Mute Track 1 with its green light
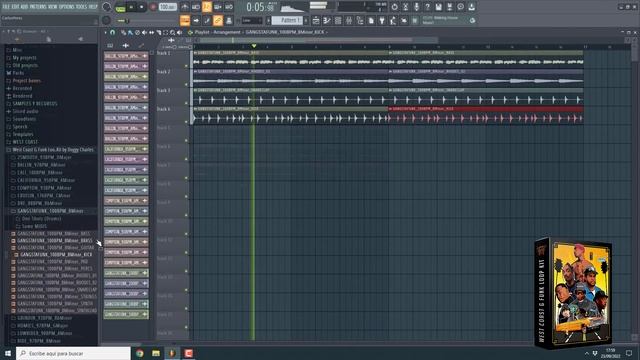 [x=186, y=66]
